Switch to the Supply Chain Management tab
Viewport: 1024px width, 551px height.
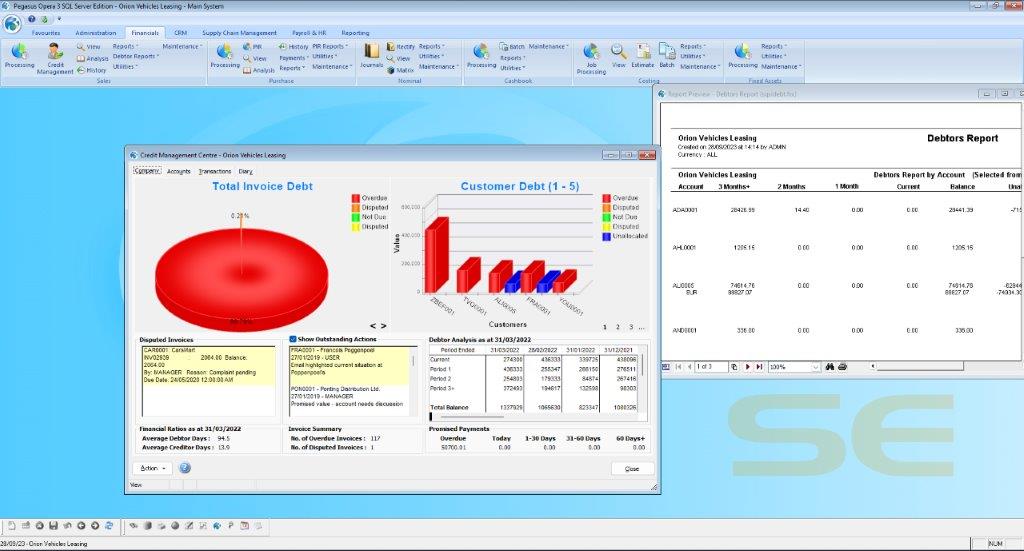pyautogui.click(x=239, y=33)
